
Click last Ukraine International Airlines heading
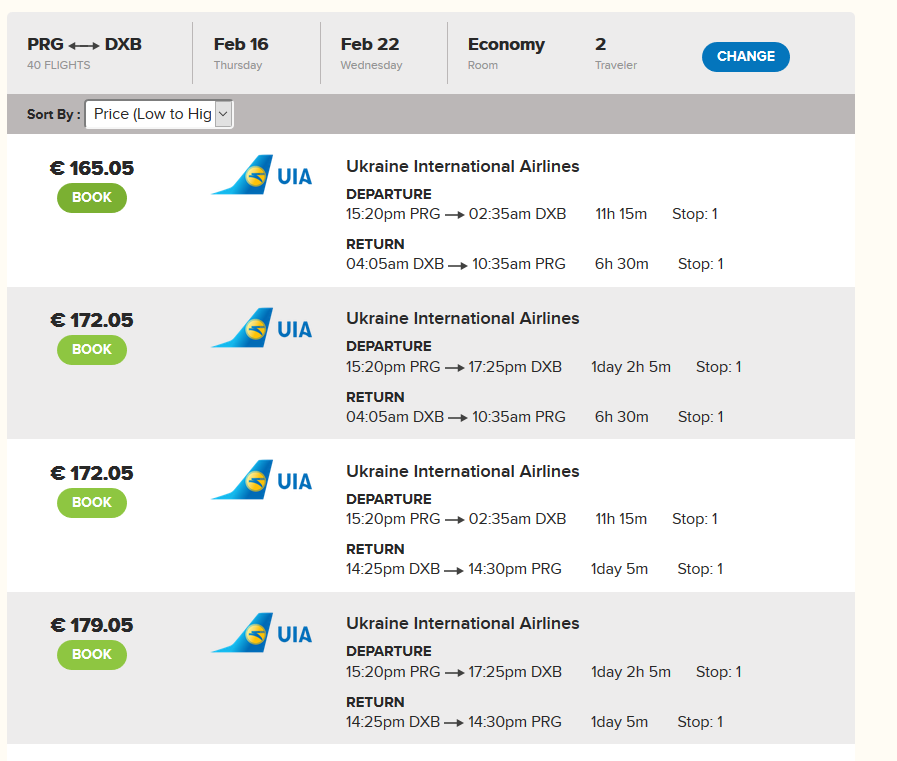(x=462, y=624)
